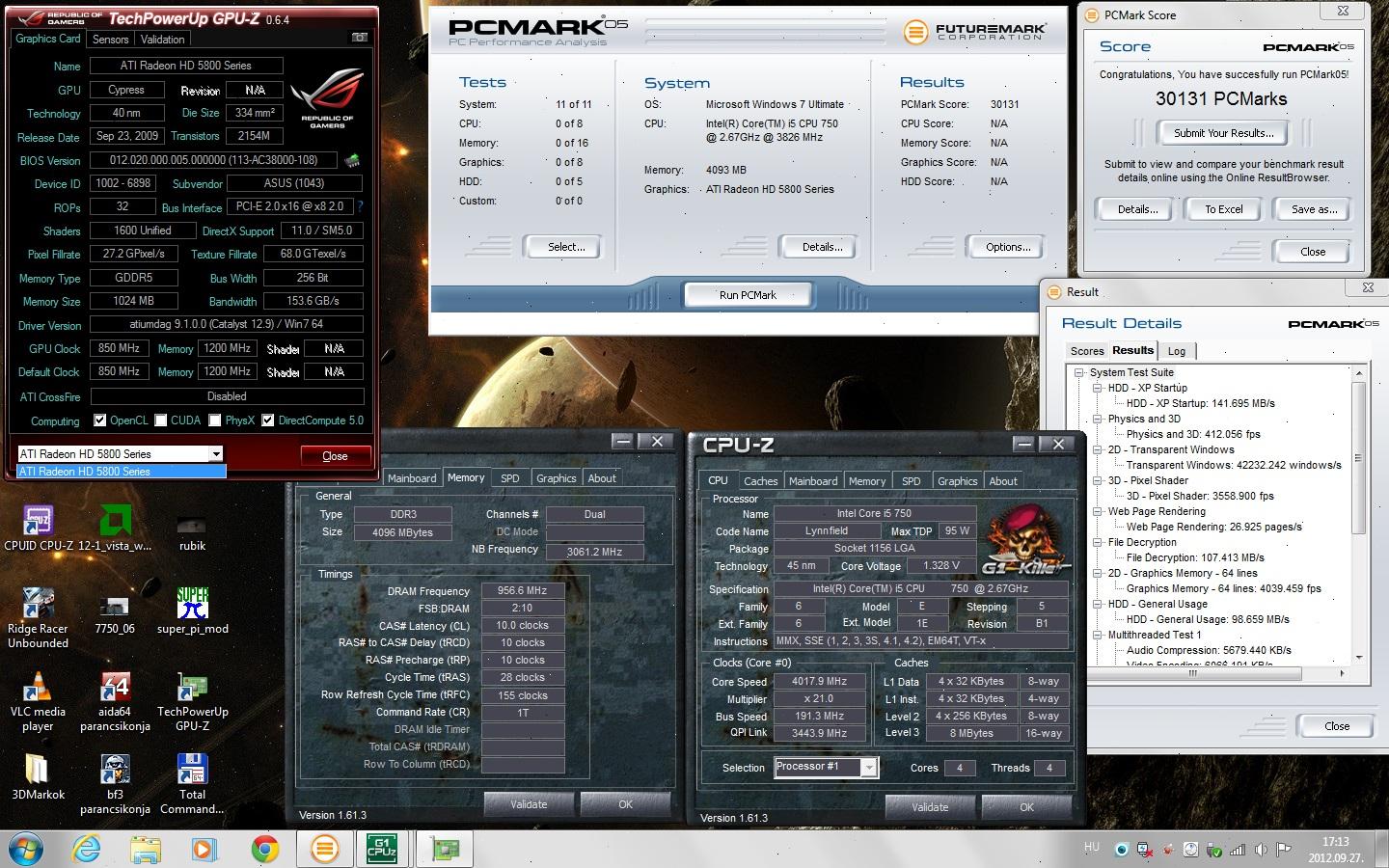Viewport: 1389px width, 868px height.
Task: Open the TechPowerUp GPU-Z desktop icon
Action: click(x=192, y=701)
